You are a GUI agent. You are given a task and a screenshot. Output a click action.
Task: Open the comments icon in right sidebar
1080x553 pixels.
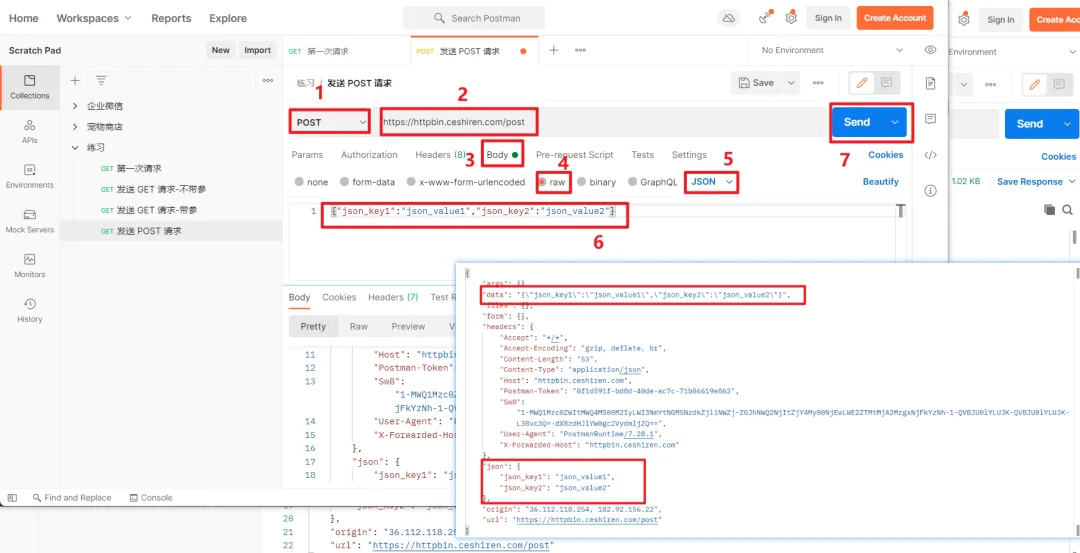(931, 119)
